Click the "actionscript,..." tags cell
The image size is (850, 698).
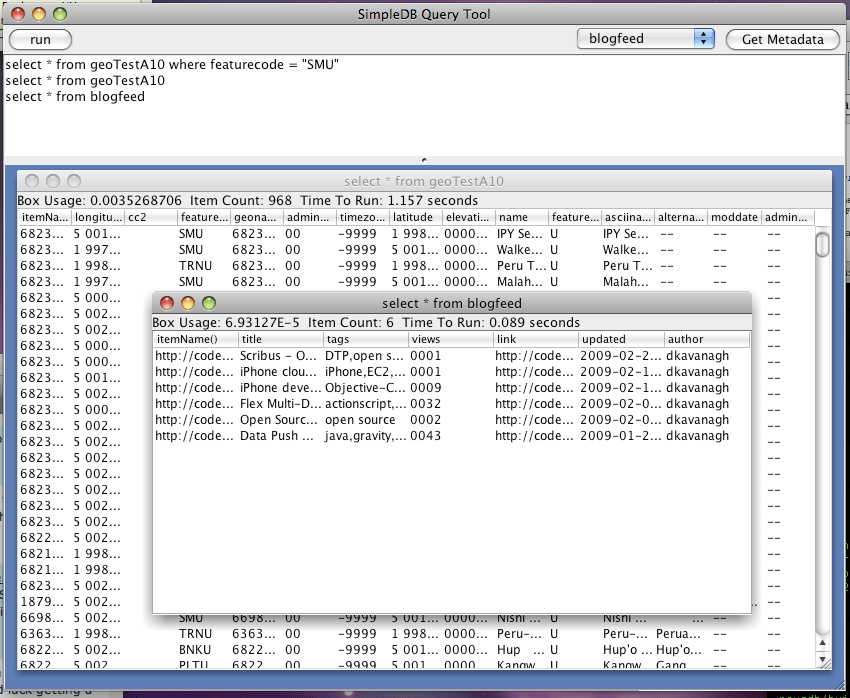(x=365, y=404)
